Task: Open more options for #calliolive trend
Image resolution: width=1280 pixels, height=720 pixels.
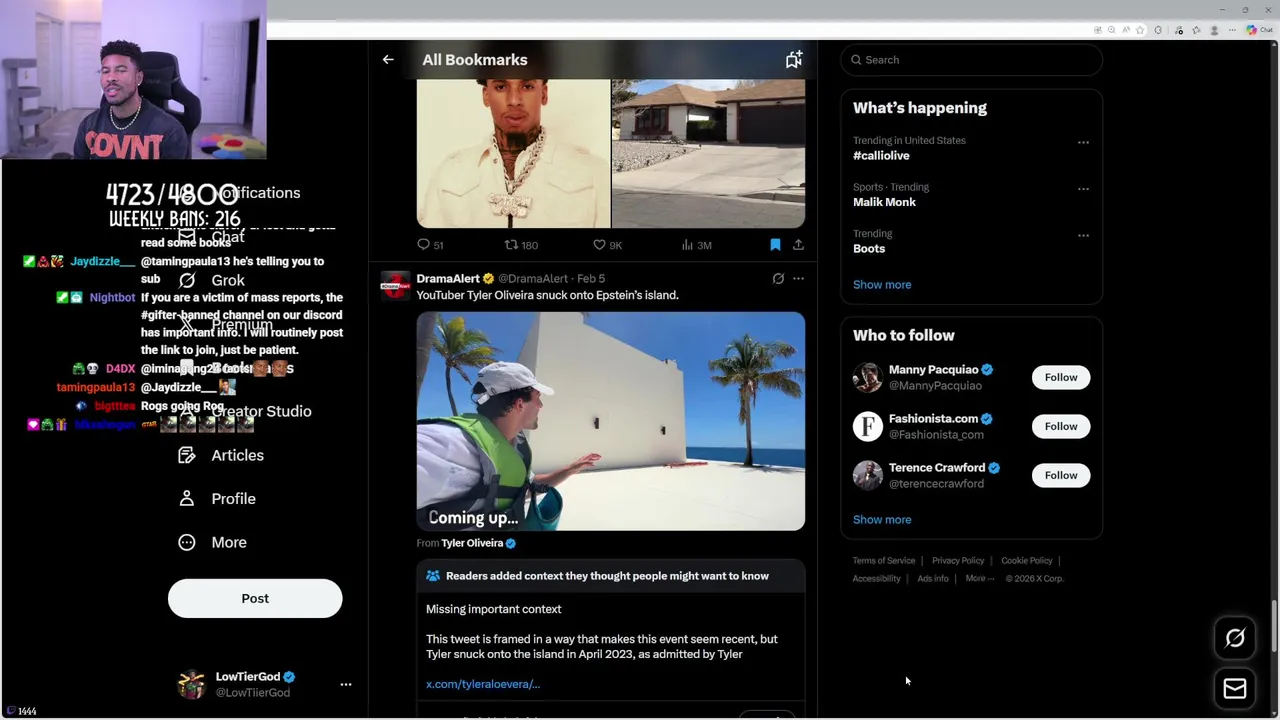Action: point(1083,142)
